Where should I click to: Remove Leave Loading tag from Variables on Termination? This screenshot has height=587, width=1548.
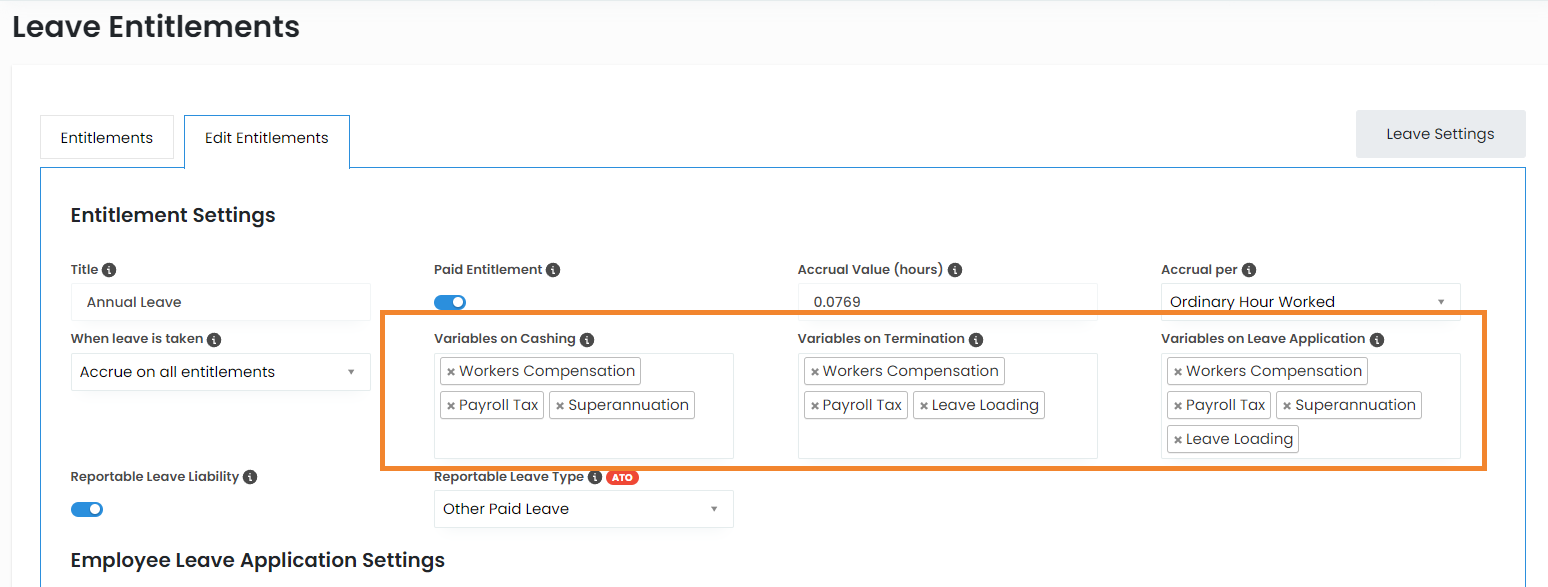(x=924, y=406)
